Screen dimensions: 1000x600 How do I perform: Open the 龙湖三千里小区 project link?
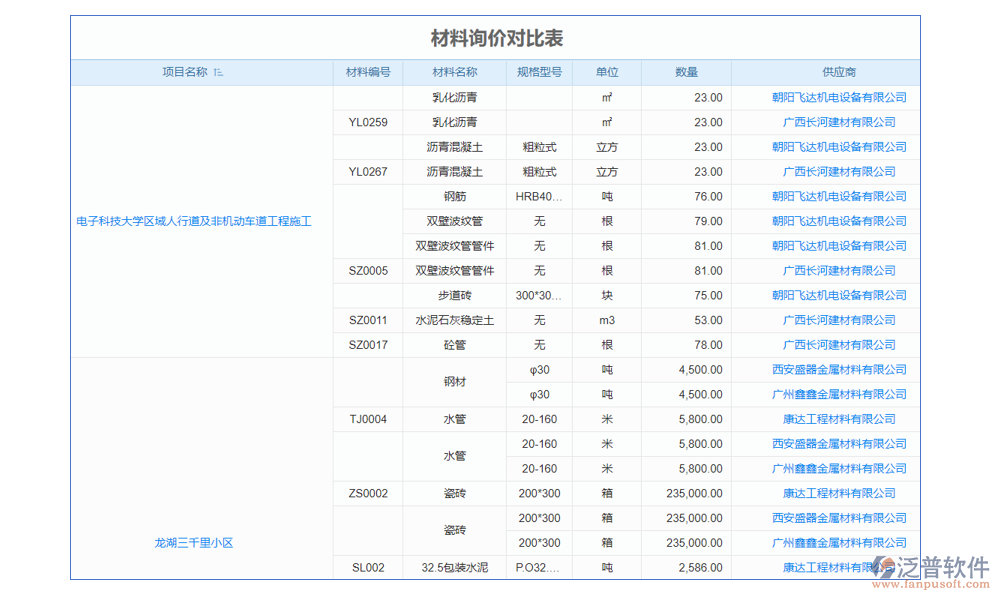pos(194,543)
